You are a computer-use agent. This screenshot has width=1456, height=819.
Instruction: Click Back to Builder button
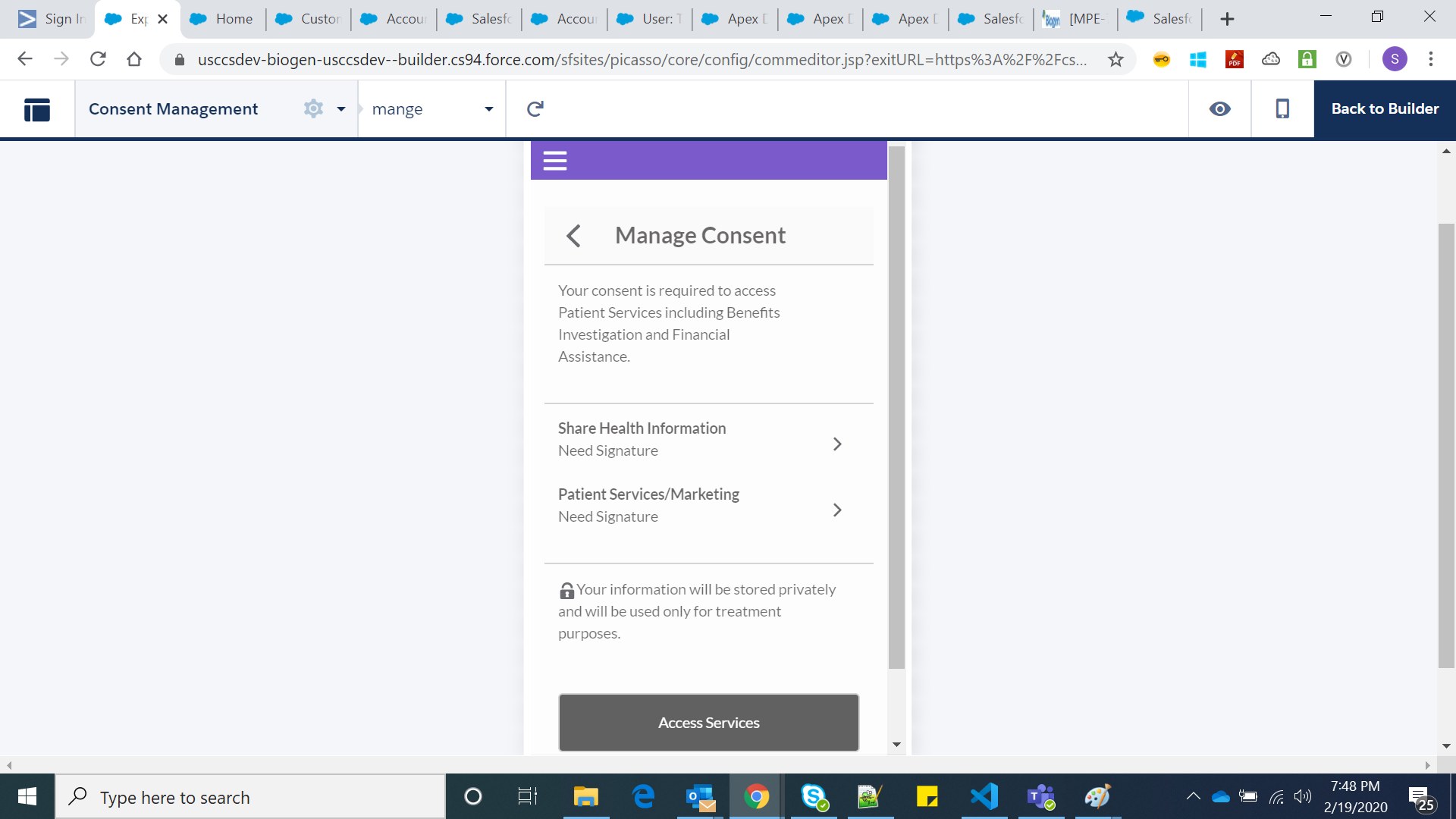1384,109
